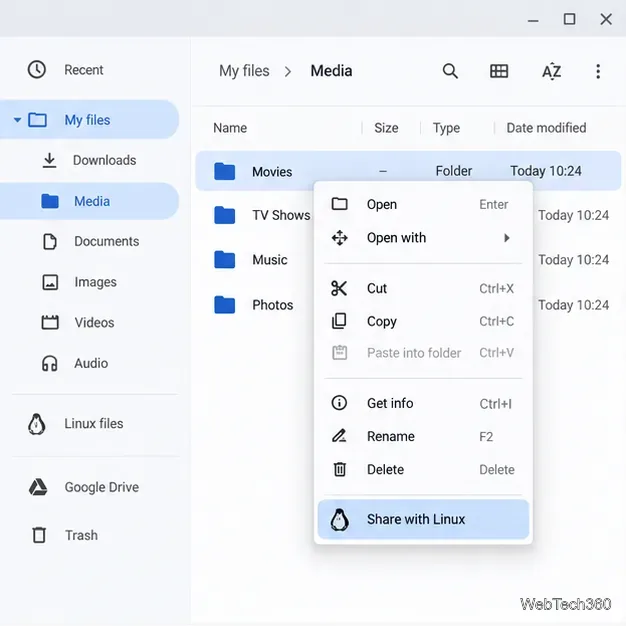Sort by Date modified column header
626x626 pixels.
coord(546,128)
